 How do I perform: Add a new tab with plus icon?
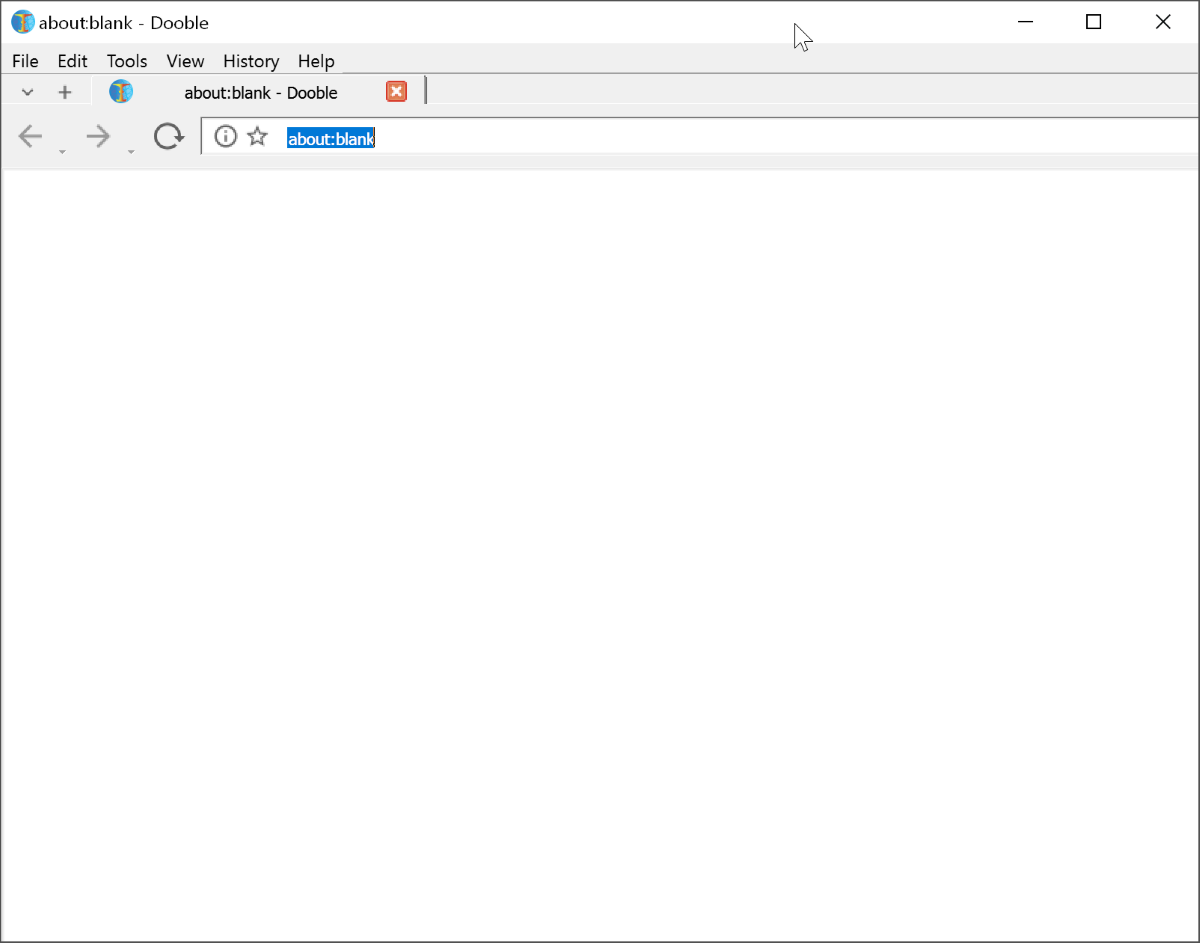[x=65, y=92]
